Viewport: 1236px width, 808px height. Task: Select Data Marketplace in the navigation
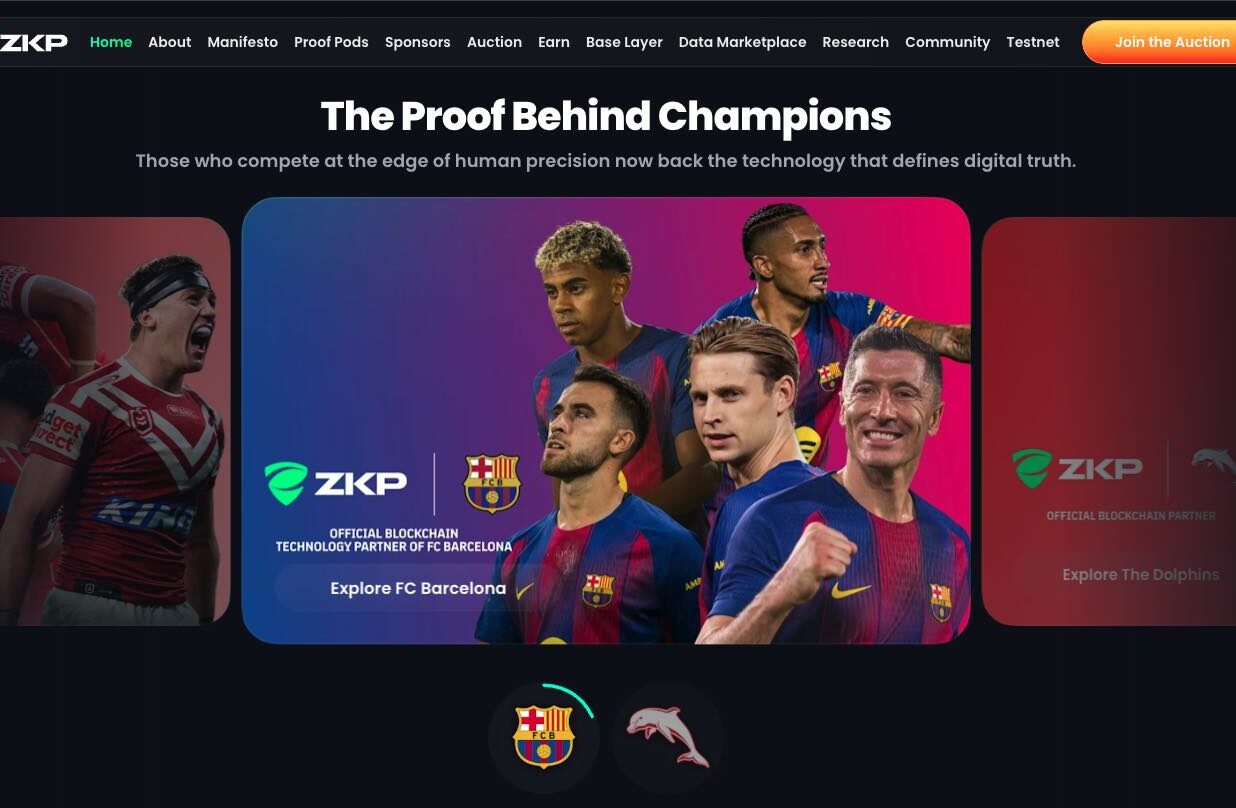coord(742,42)
